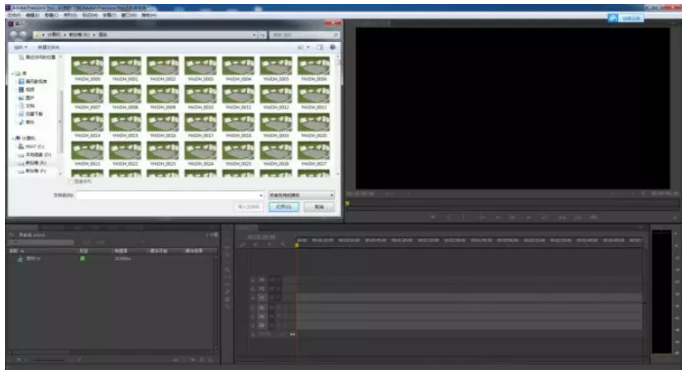Open the Organize dropdown in import dialog
The width and height of the screenshot is (690, 375).
pos(20,47)
